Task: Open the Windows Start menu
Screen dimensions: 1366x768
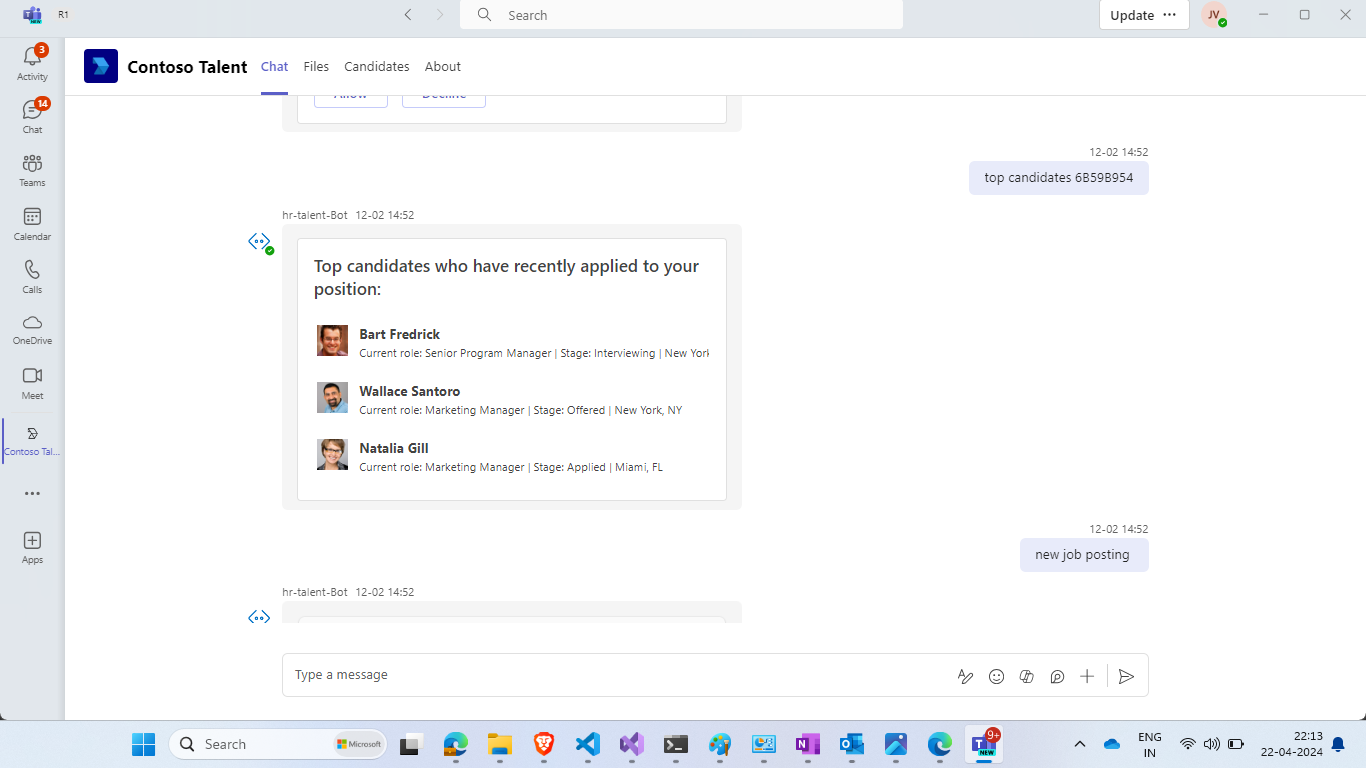Action: coord(144,744)
